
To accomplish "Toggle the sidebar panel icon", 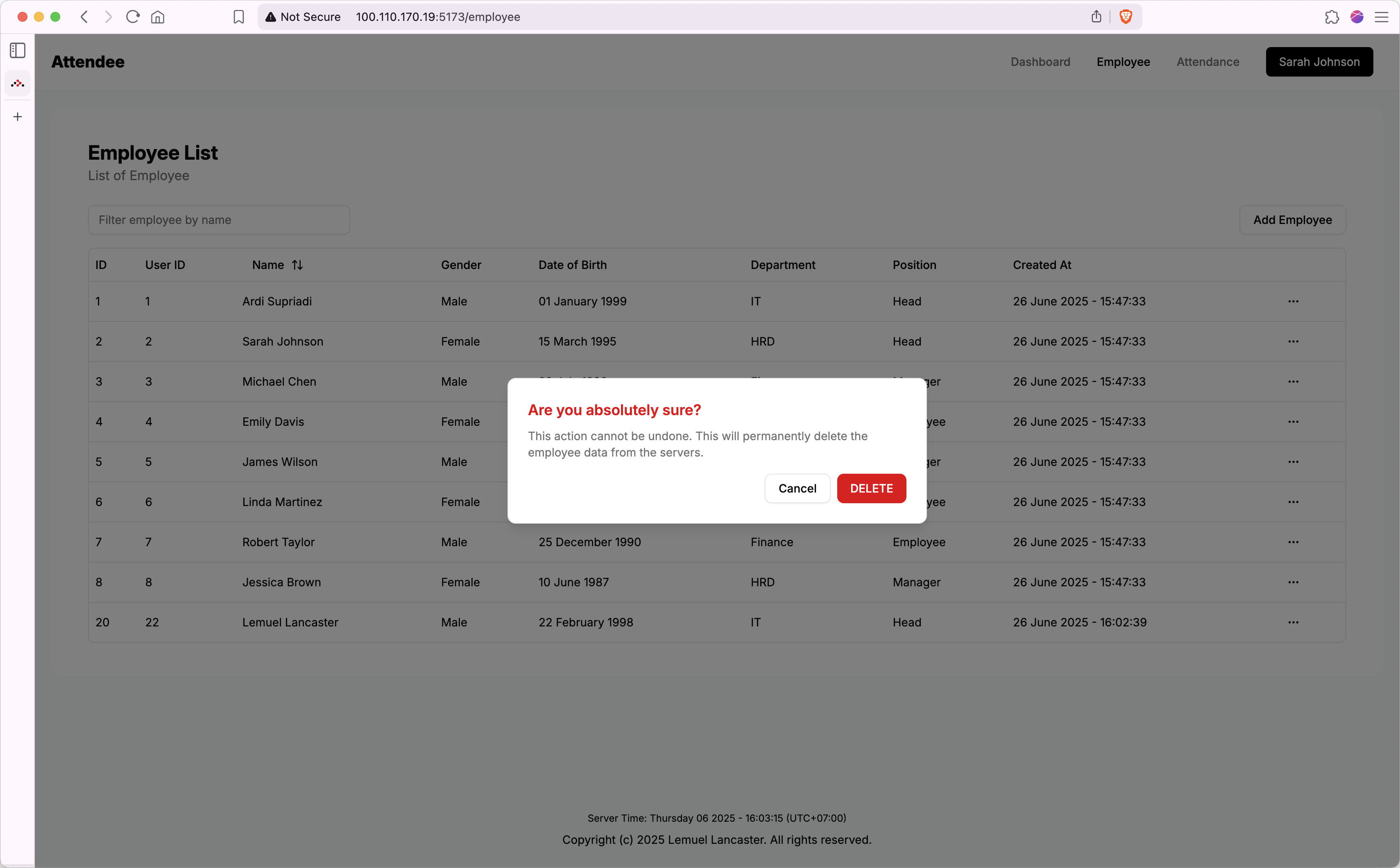I will coord(17,50).
